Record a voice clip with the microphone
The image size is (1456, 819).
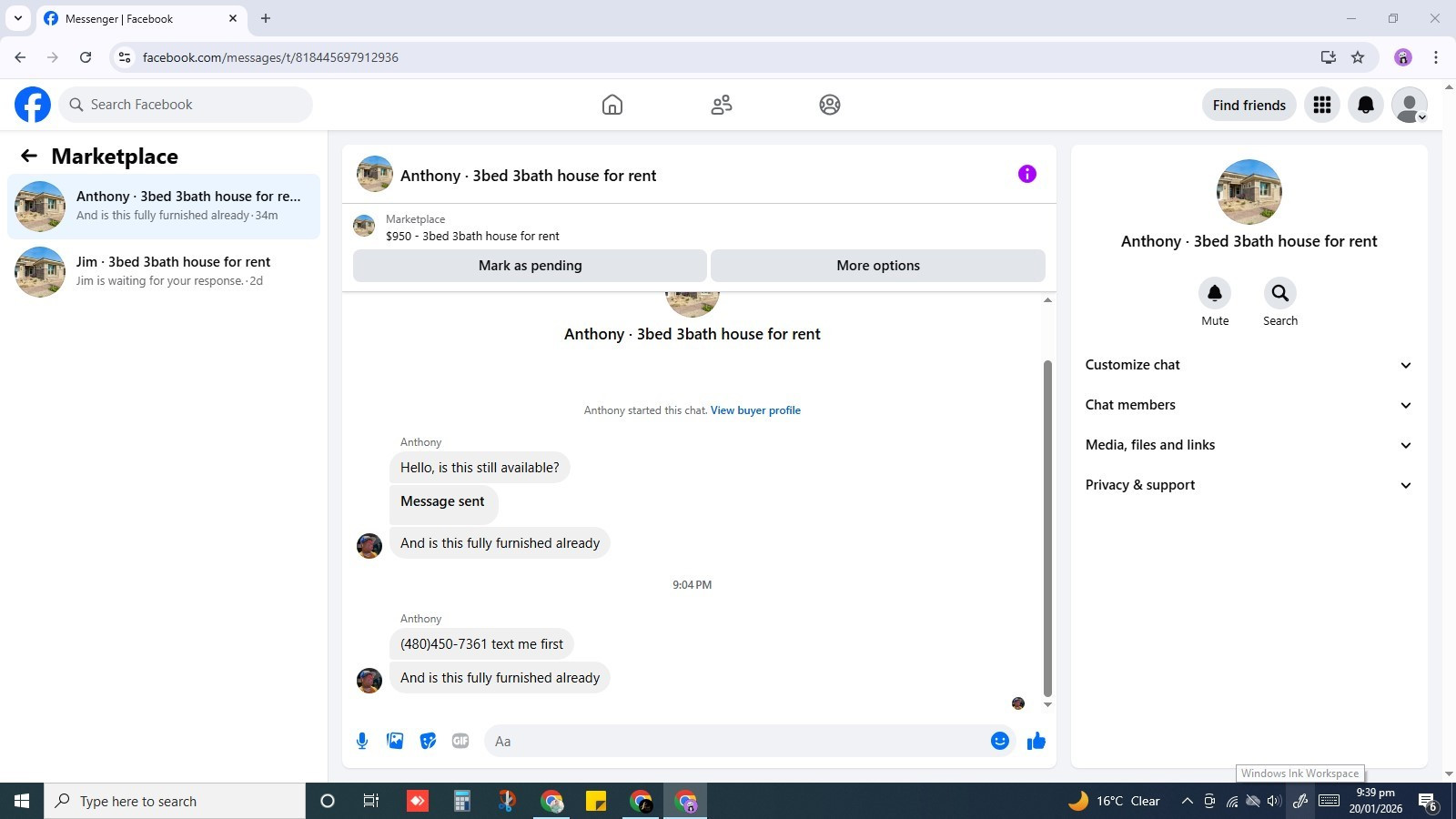pos(362,741)
